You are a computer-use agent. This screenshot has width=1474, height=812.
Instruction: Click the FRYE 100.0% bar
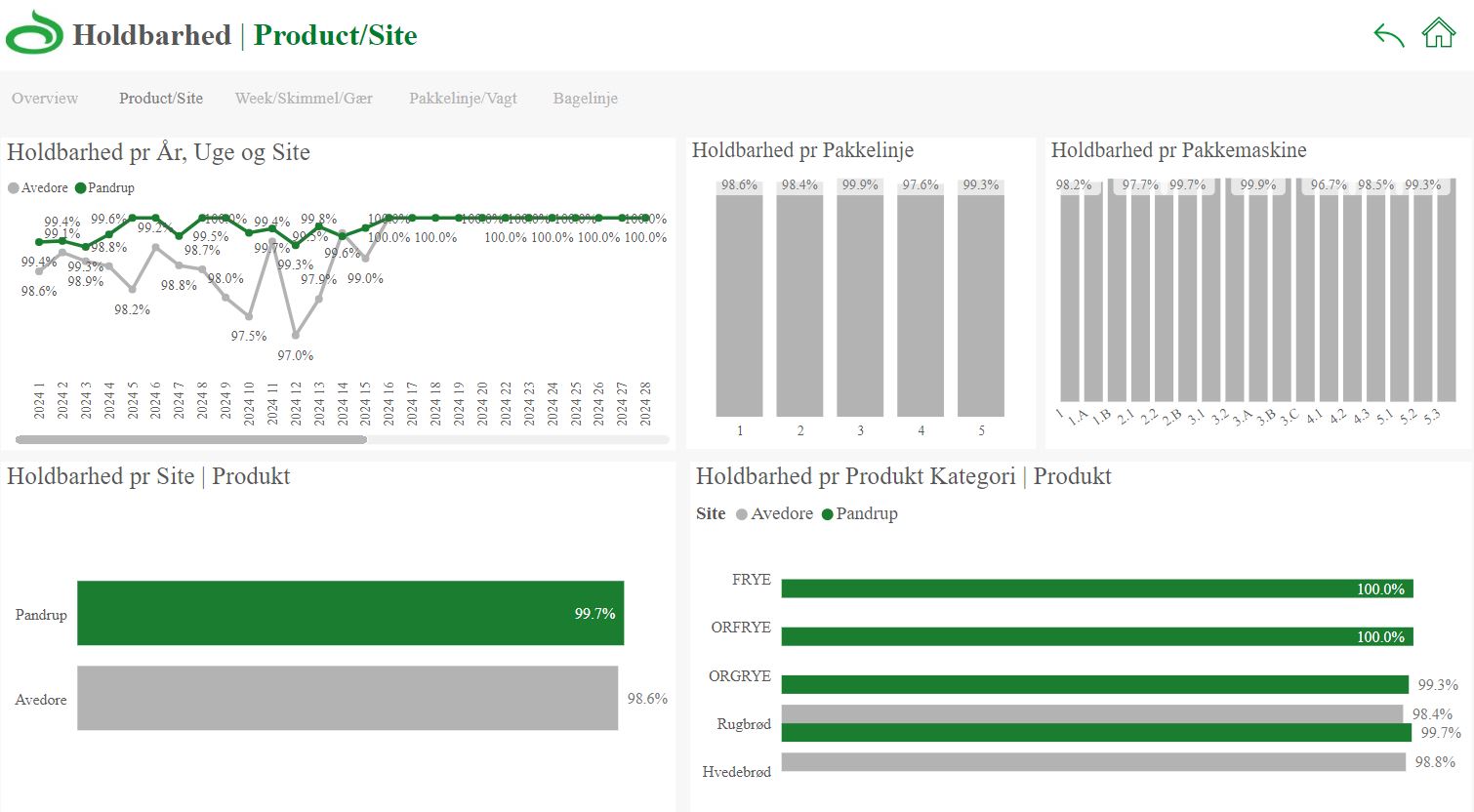pos(1097,589)
